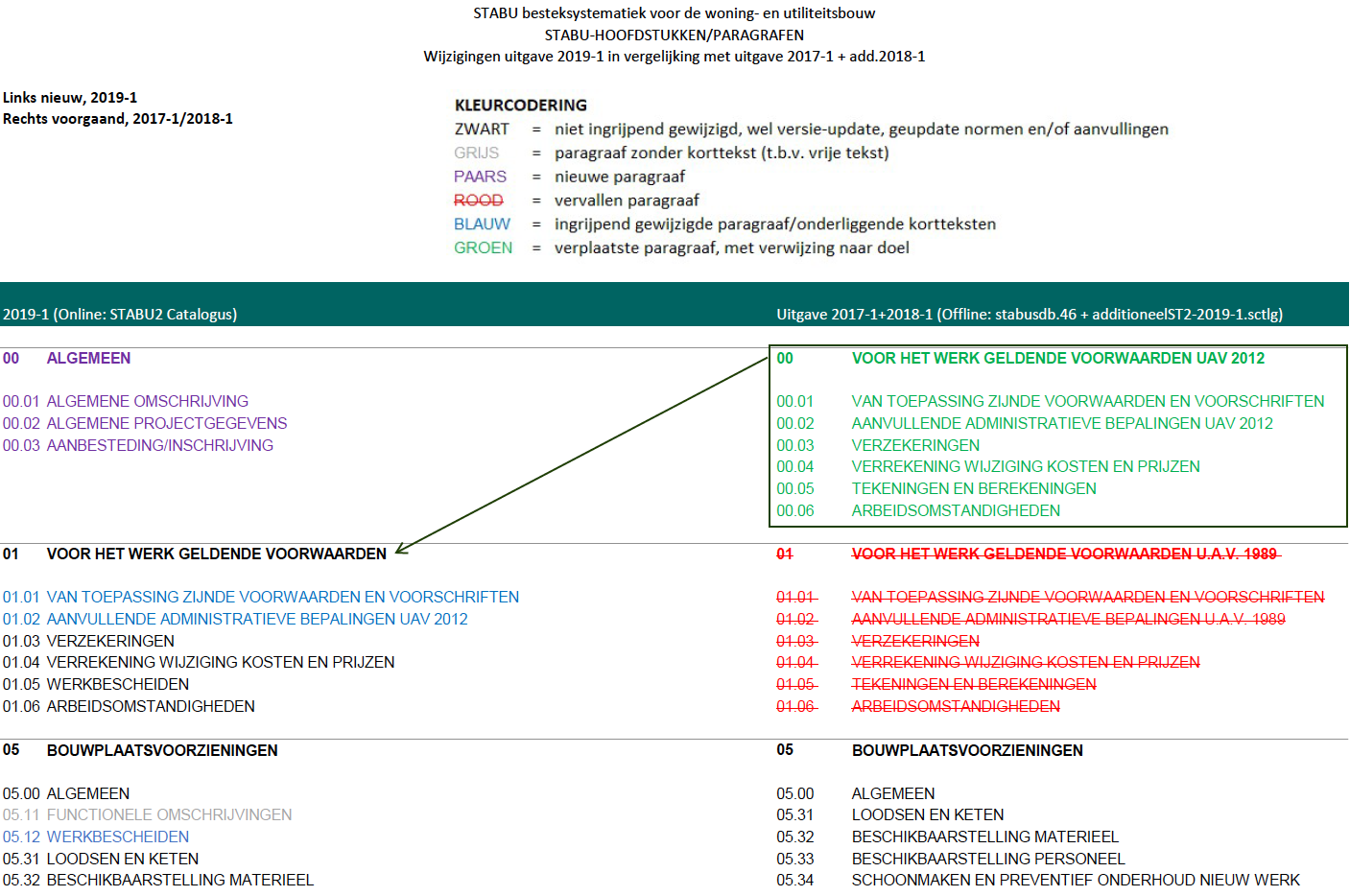Click column header 'Uitgave 2017-1+2018-1 (Offline: stabusdb.46...)'

click(1030, 315)
